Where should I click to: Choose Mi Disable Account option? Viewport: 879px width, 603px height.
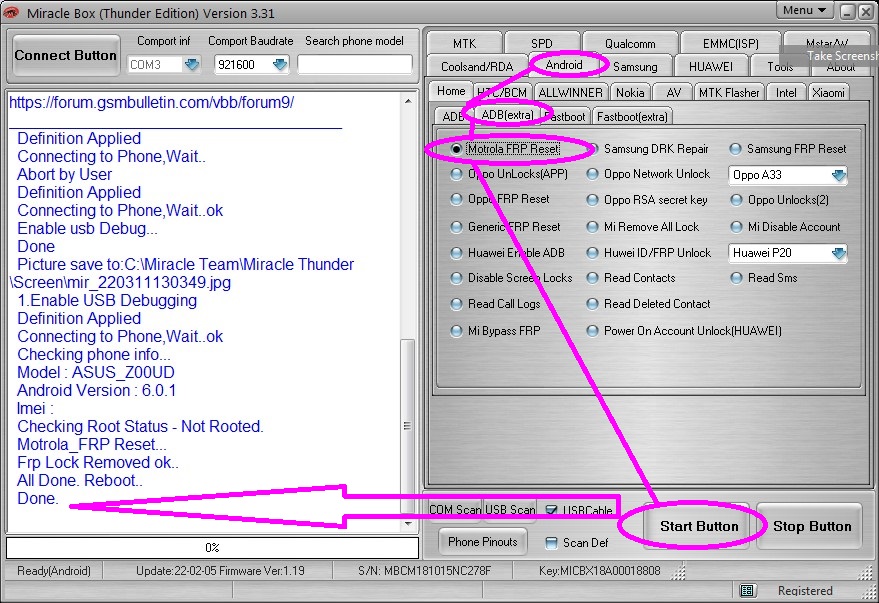pos(736,227)
